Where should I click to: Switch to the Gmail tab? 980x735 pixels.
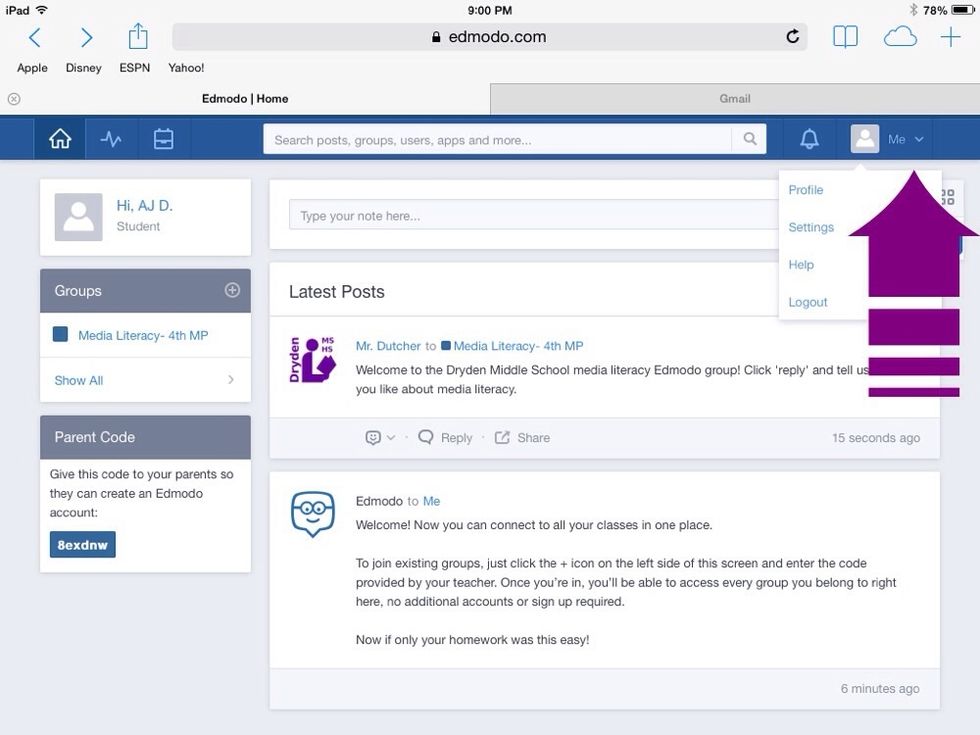click(x=734, y=99)
